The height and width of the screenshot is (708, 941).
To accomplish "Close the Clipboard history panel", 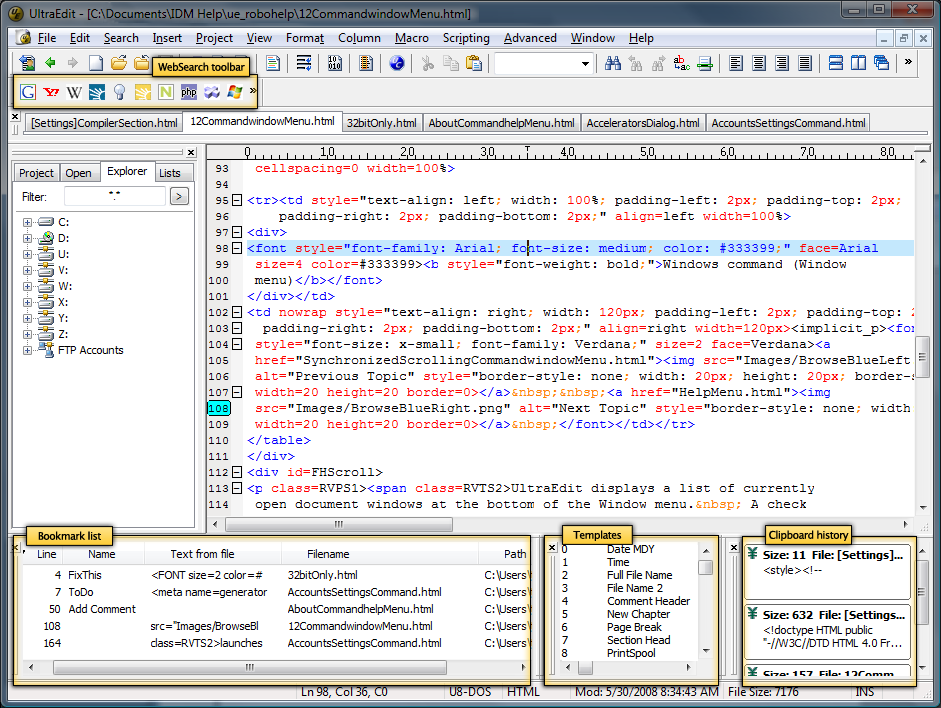I will pyautogui.click(x=733, y=547).
